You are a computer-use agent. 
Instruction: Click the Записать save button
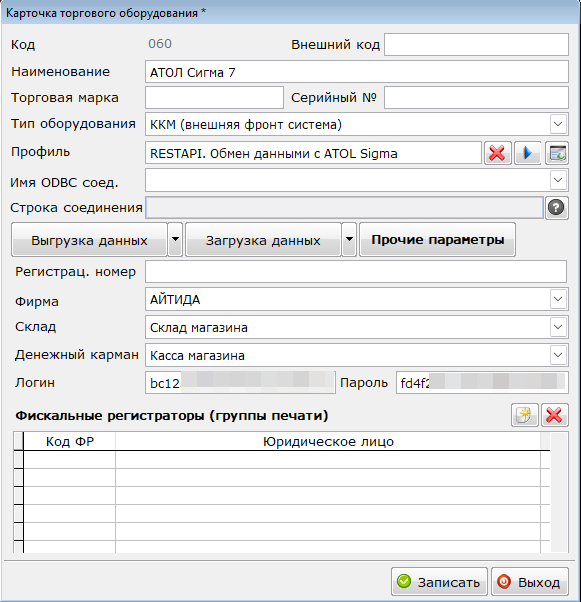(x=439, y=582)
